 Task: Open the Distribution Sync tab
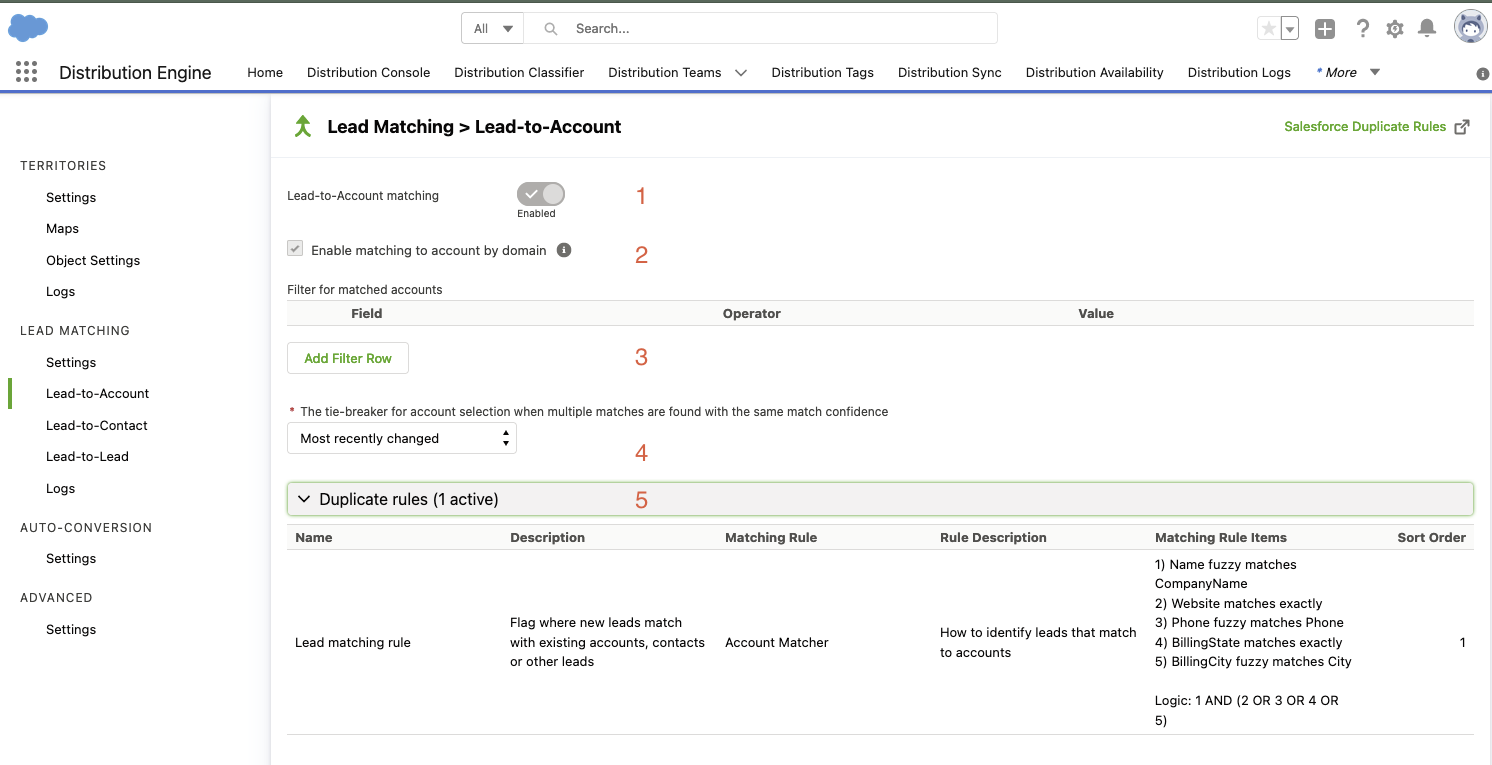[x=950, y=72]
